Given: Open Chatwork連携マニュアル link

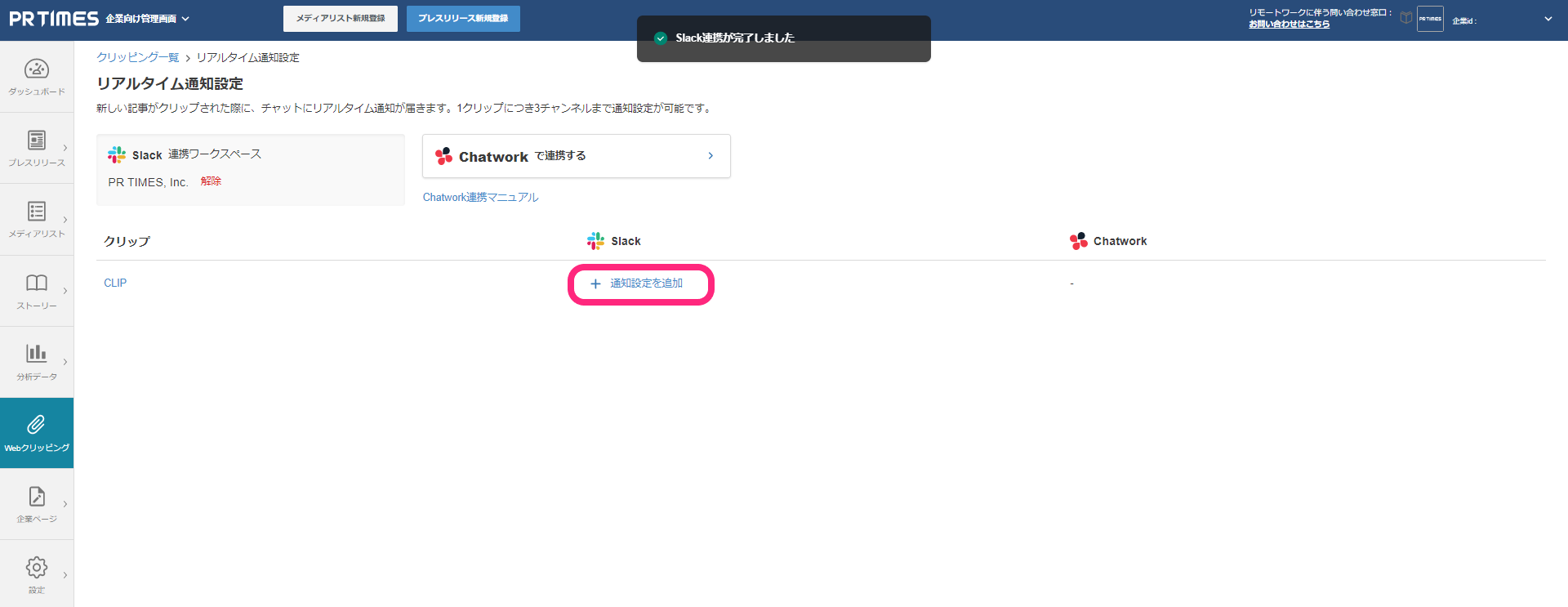Looking at the screenshot, I should (480, 198).
